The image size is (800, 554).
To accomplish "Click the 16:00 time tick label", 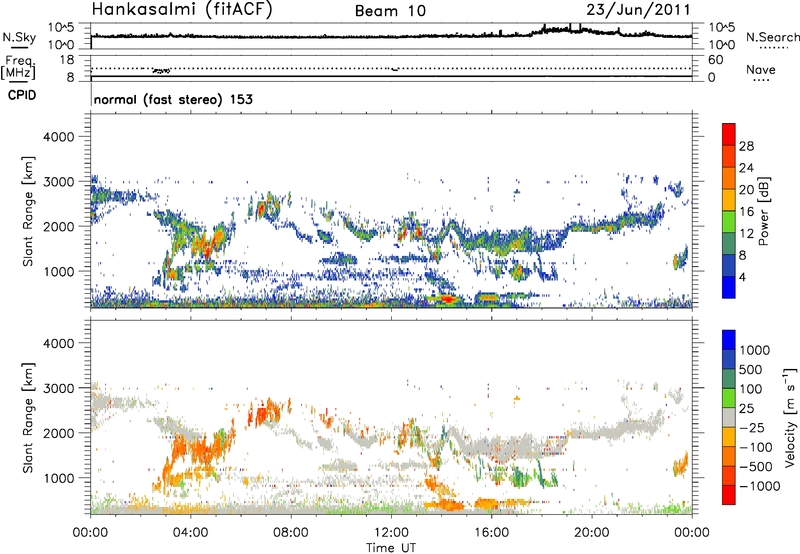I will tap(491, 533).
